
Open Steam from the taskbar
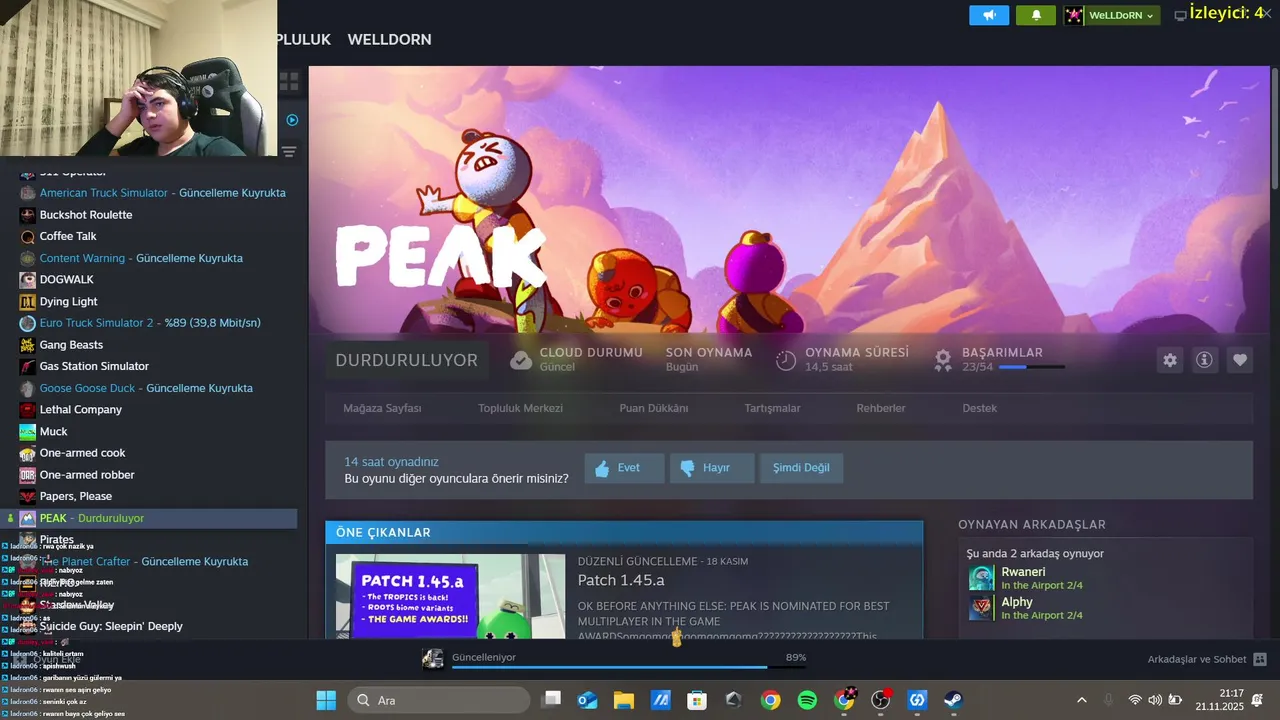tap(953, 700)
